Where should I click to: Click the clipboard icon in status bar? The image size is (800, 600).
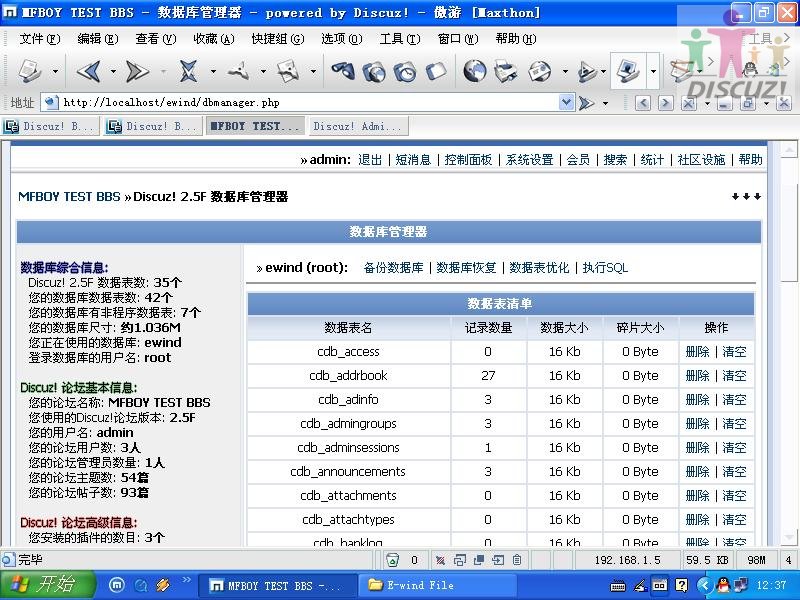(517, 560)
